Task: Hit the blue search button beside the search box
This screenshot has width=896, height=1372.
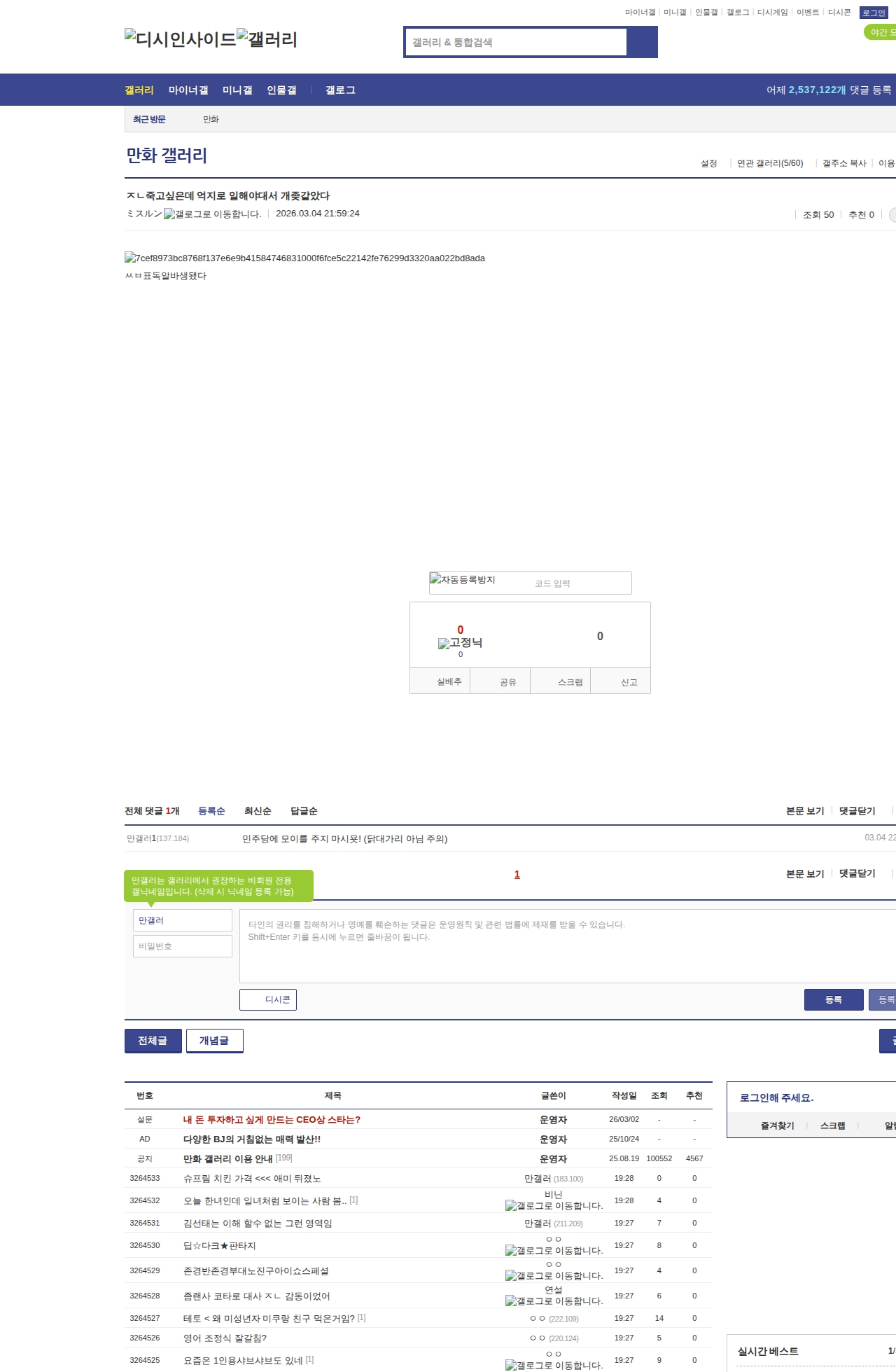Action: 642,42
